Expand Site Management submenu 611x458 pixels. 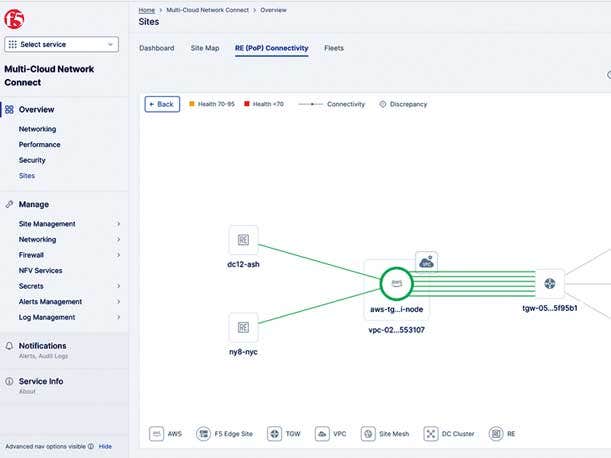118,224
